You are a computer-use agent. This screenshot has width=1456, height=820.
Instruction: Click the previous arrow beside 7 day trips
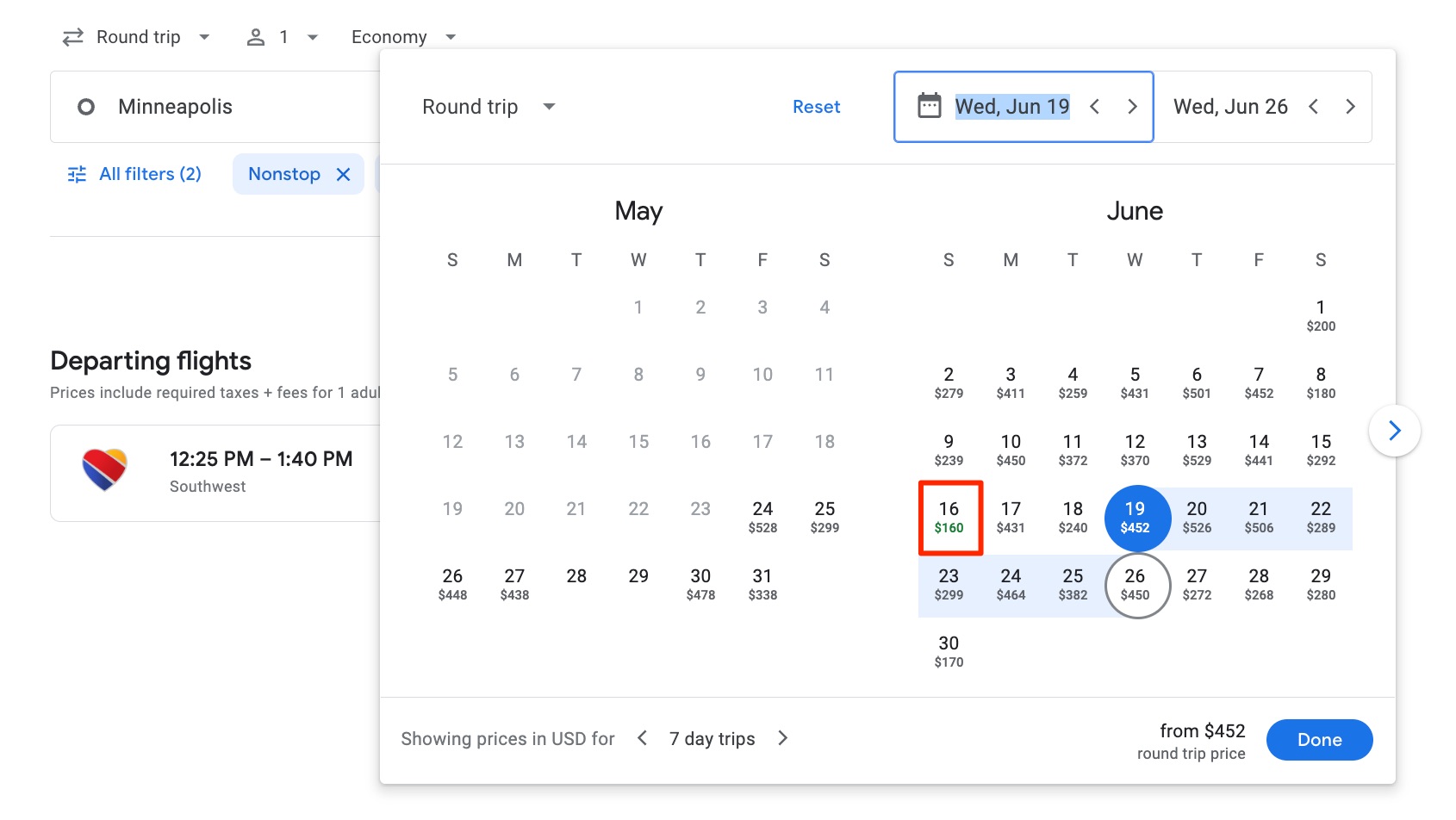click(x=642, y=738)
